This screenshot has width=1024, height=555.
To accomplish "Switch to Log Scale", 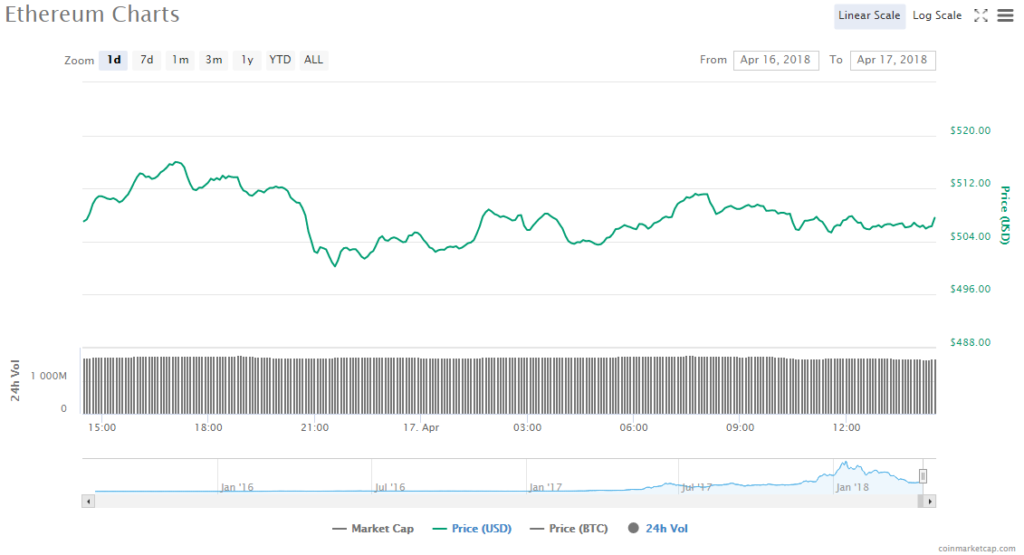I will click(x=937, y=15).
